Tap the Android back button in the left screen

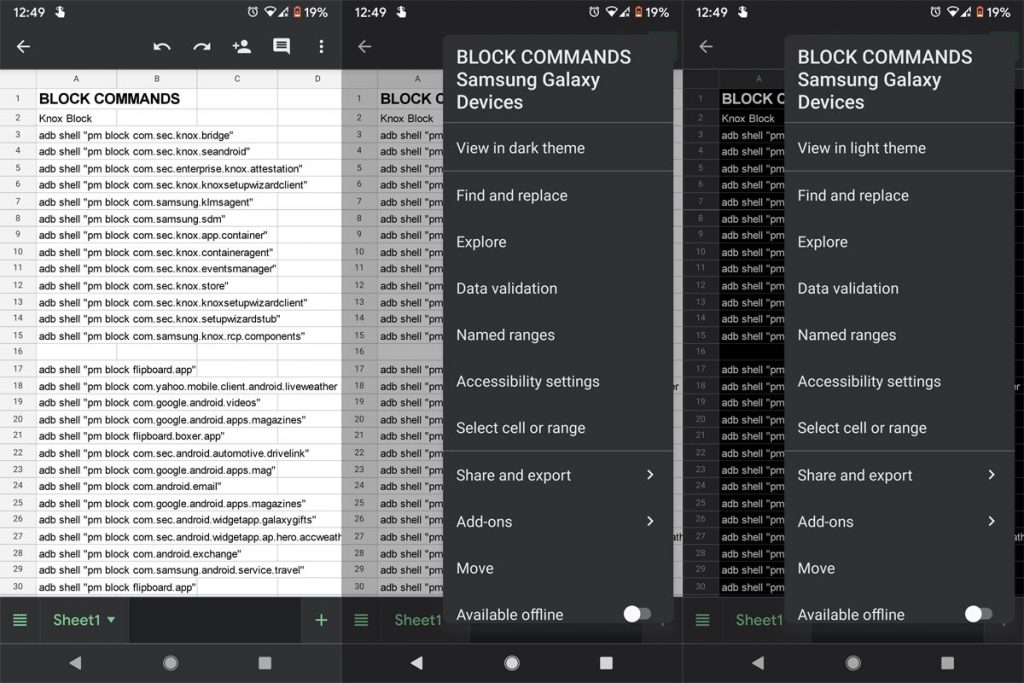tap(75, 663)
